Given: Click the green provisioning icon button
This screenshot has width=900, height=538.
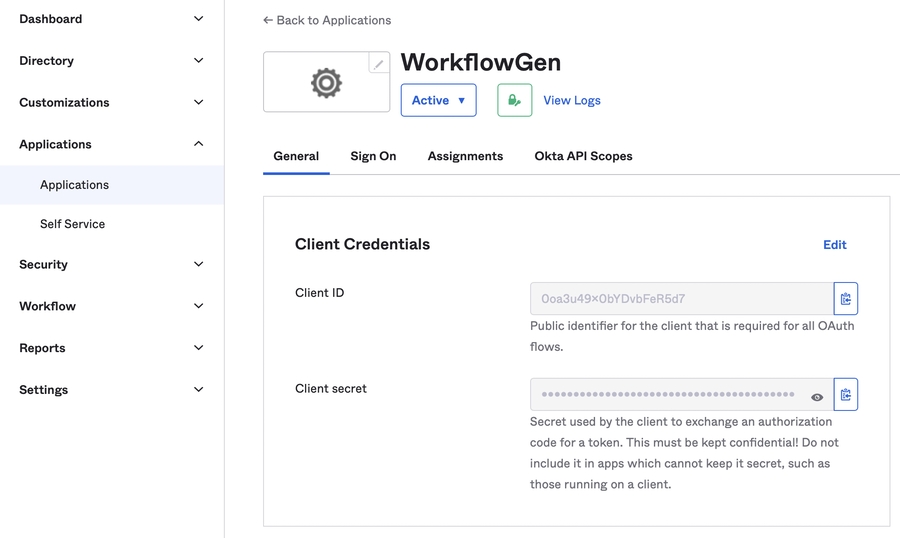Looking at the screenshot, I should [x=514, y=100].
